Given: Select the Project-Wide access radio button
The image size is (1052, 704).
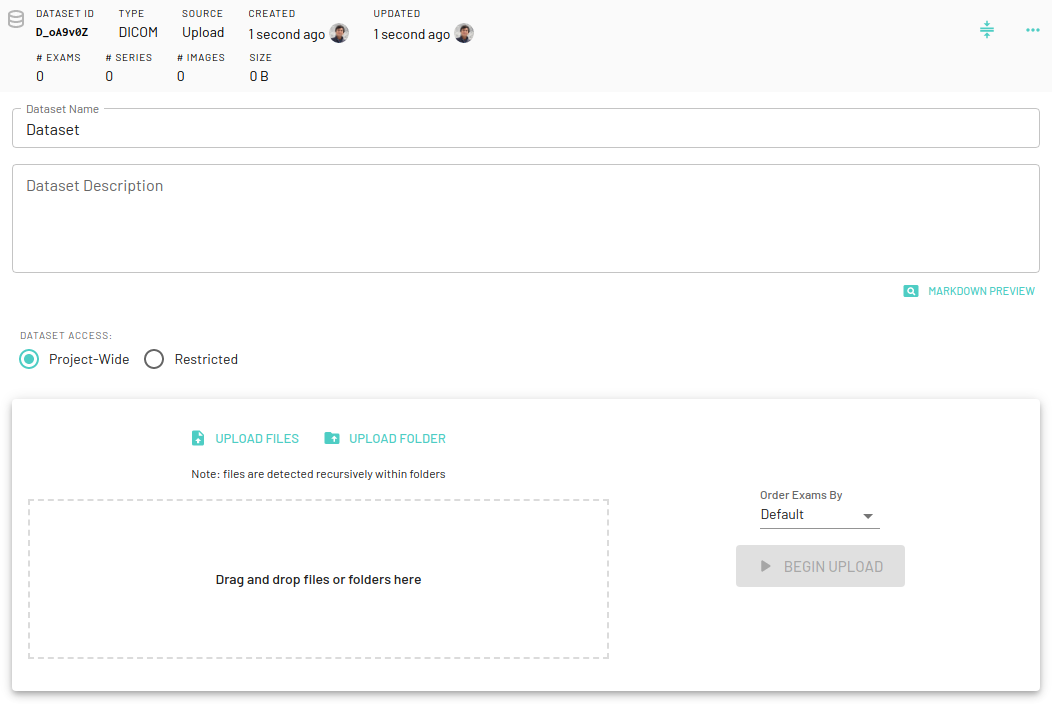Looking at the screenshot, I should click(30, 359).
